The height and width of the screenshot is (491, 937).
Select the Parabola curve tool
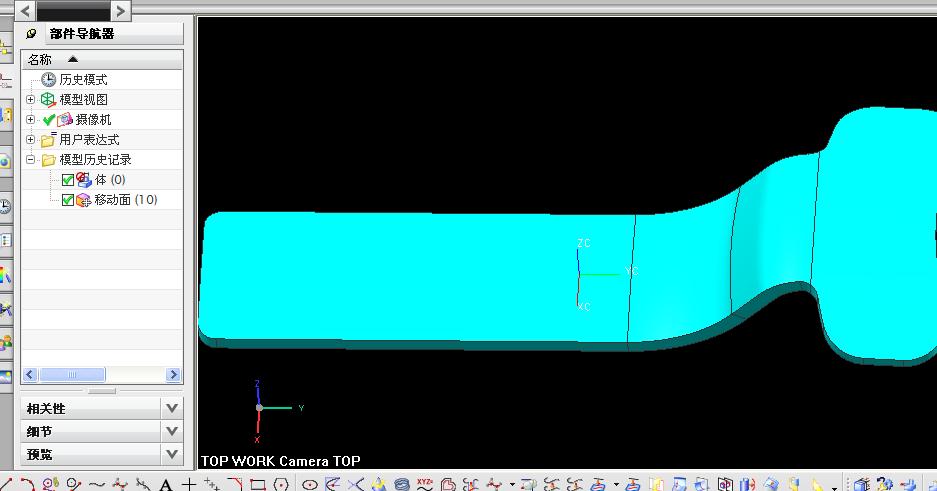332,484
